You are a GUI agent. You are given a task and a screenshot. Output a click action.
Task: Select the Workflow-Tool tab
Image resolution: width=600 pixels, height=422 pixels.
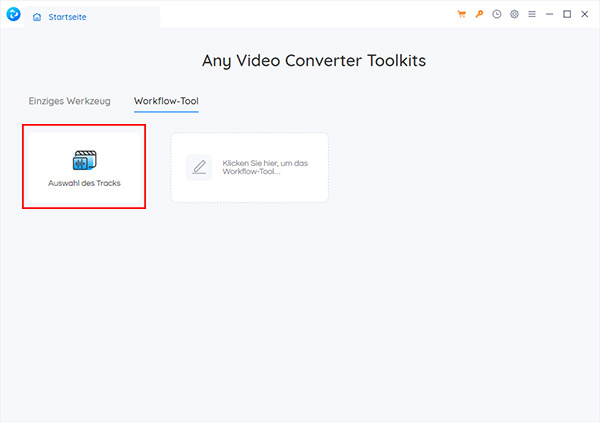point(166,101)
